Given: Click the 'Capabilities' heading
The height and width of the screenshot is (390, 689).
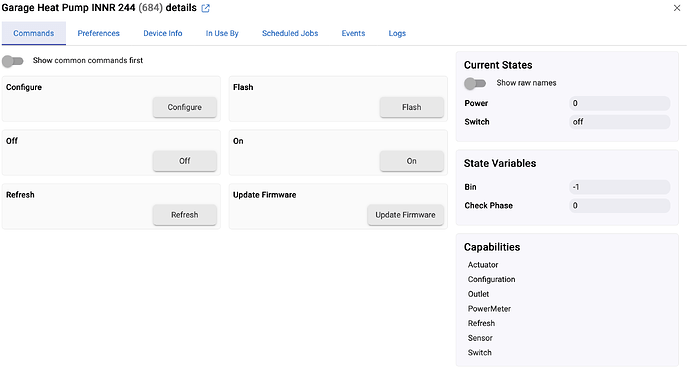Looking at the screenshot, I should [x=492, y=247].
